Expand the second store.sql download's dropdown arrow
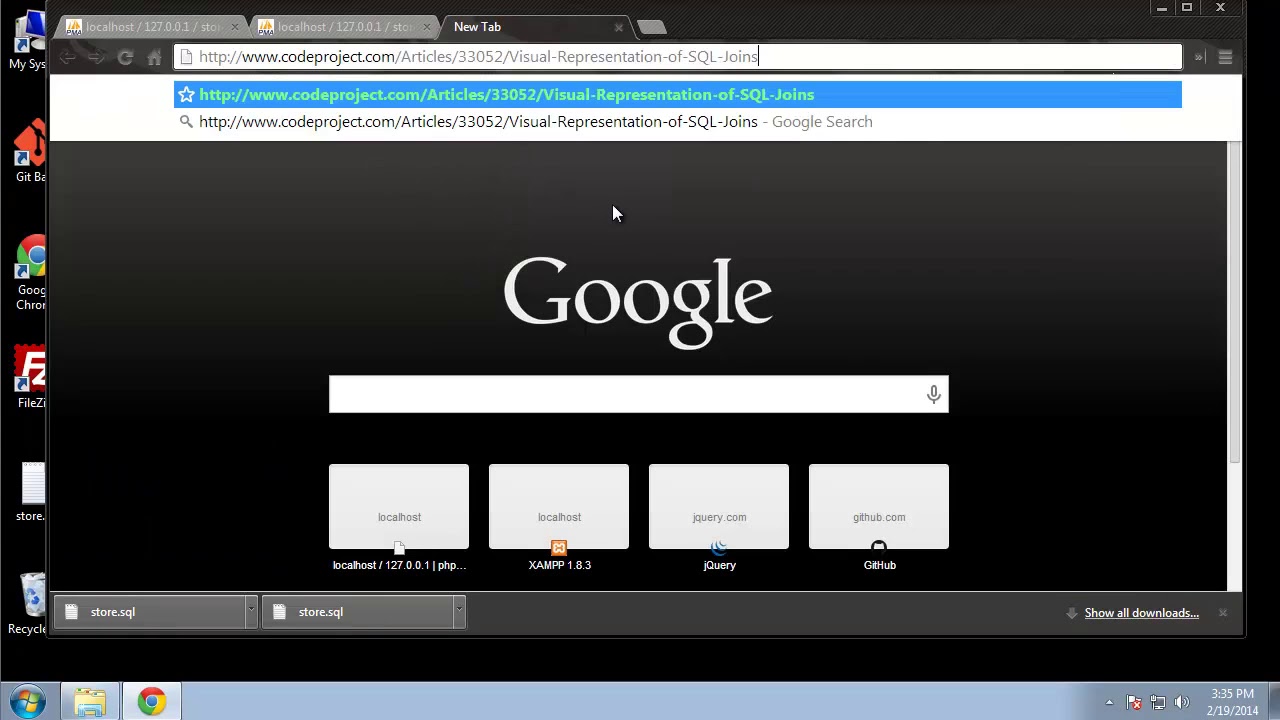Image resolution: width=1280 pixels, height=720 pixels. pyautogui.click(x=459, y=612)
